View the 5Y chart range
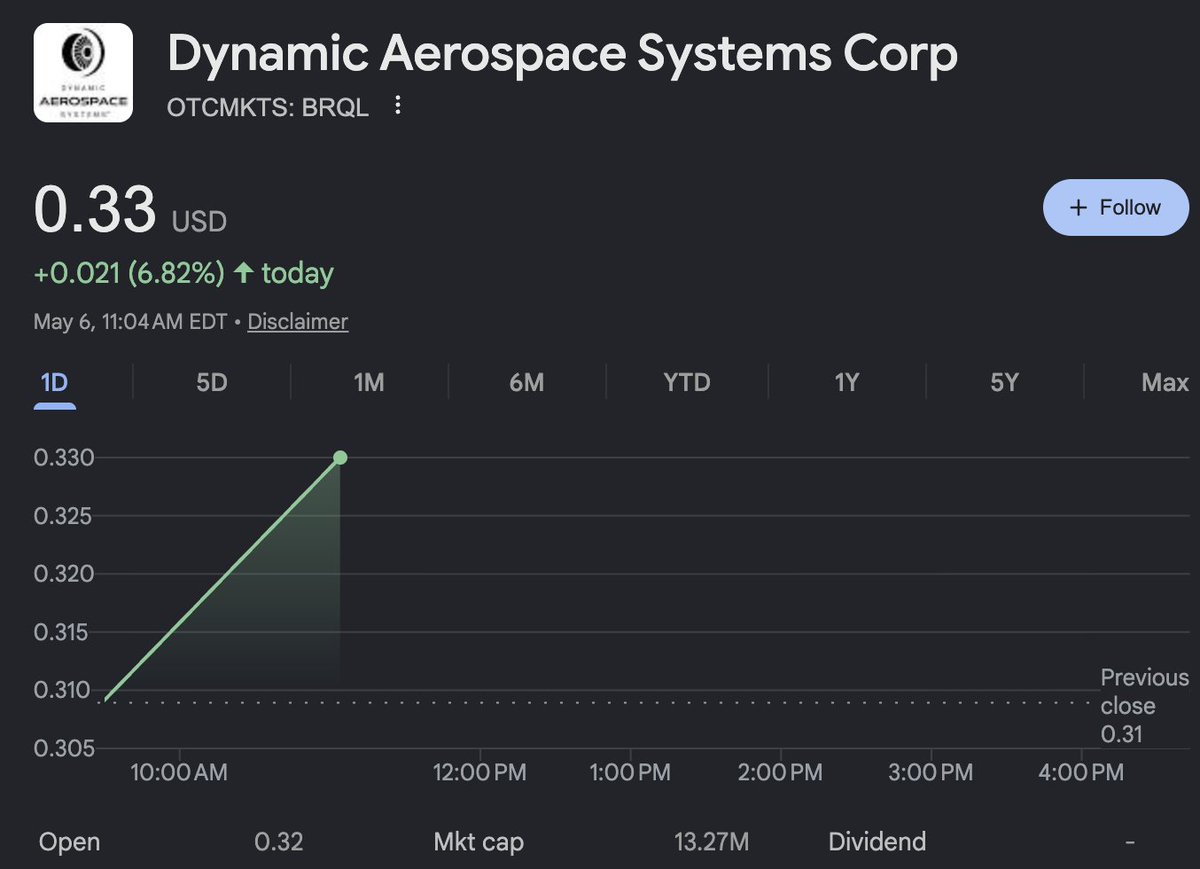This screenshot has width=1200, height=869. coord(1003,383)
